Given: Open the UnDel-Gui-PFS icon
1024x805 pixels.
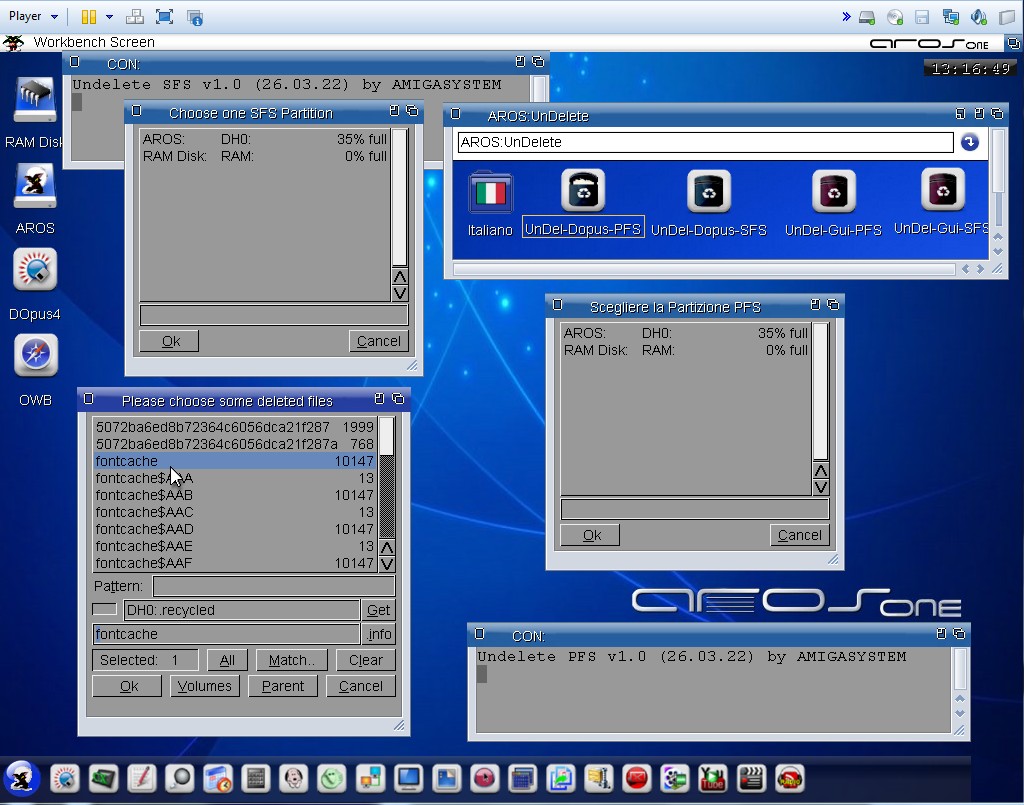Looking at the screenshot, I should pyautogui.click(x=833, y=193).
